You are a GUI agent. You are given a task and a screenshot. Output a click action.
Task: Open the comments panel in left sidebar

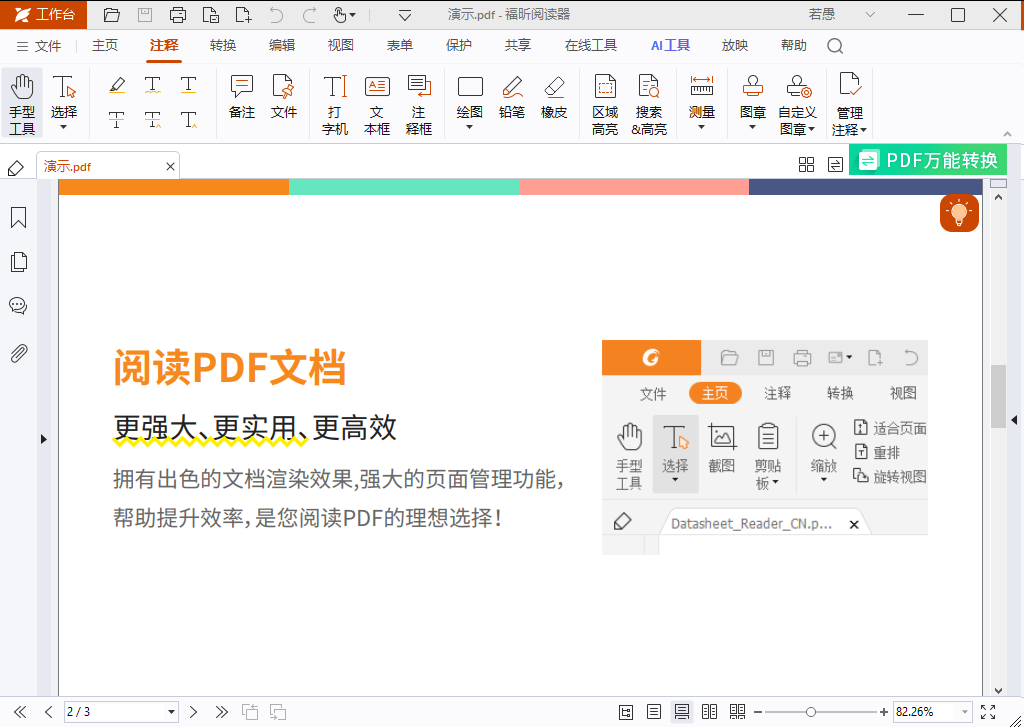pyautogui.click(x=18, y=305)
